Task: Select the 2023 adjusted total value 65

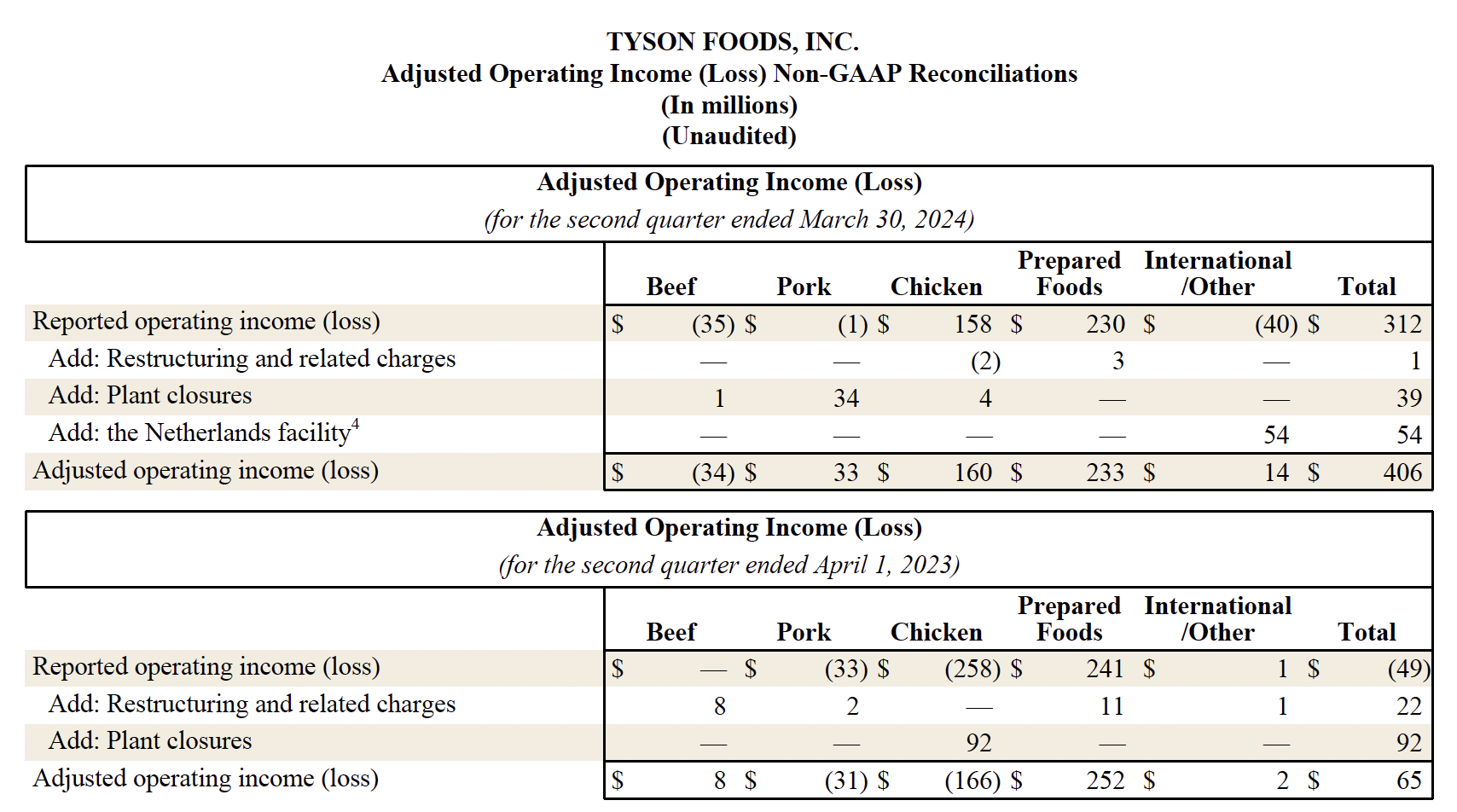Action: coord(1408,780)
